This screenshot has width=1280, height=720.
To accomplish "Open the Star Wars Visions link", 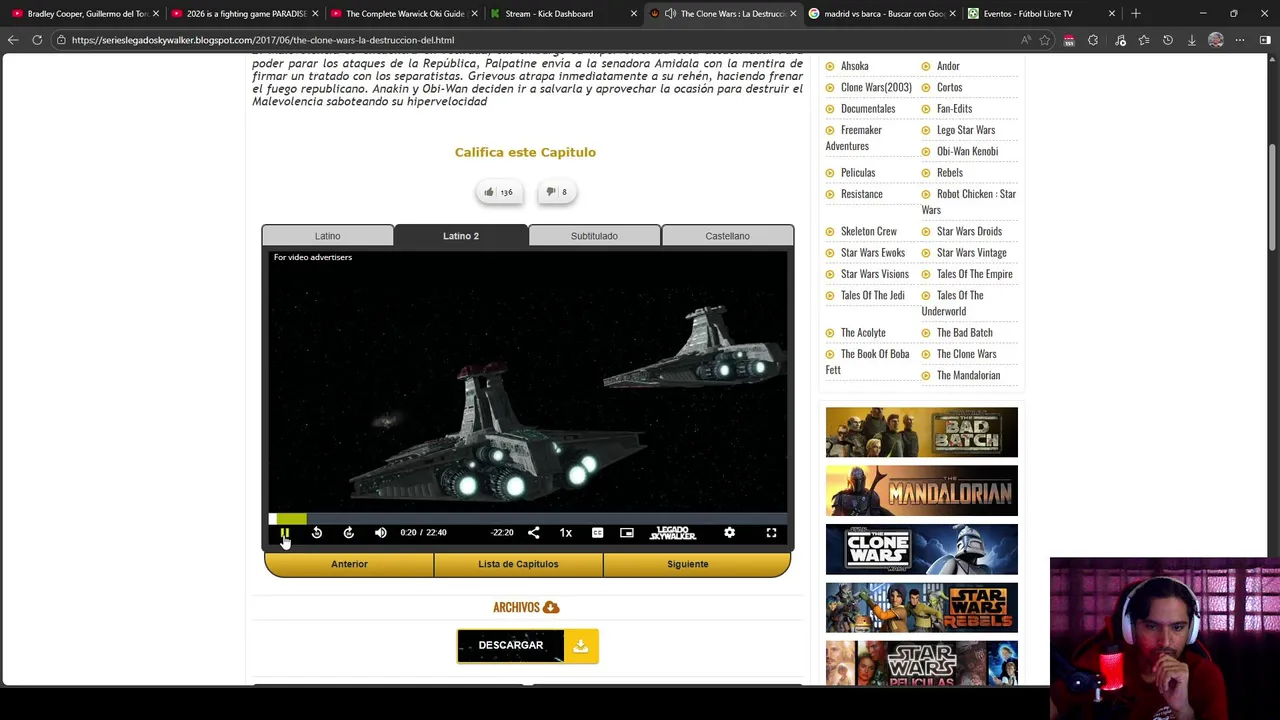I will pyautogui.click(x=874, y=274).
